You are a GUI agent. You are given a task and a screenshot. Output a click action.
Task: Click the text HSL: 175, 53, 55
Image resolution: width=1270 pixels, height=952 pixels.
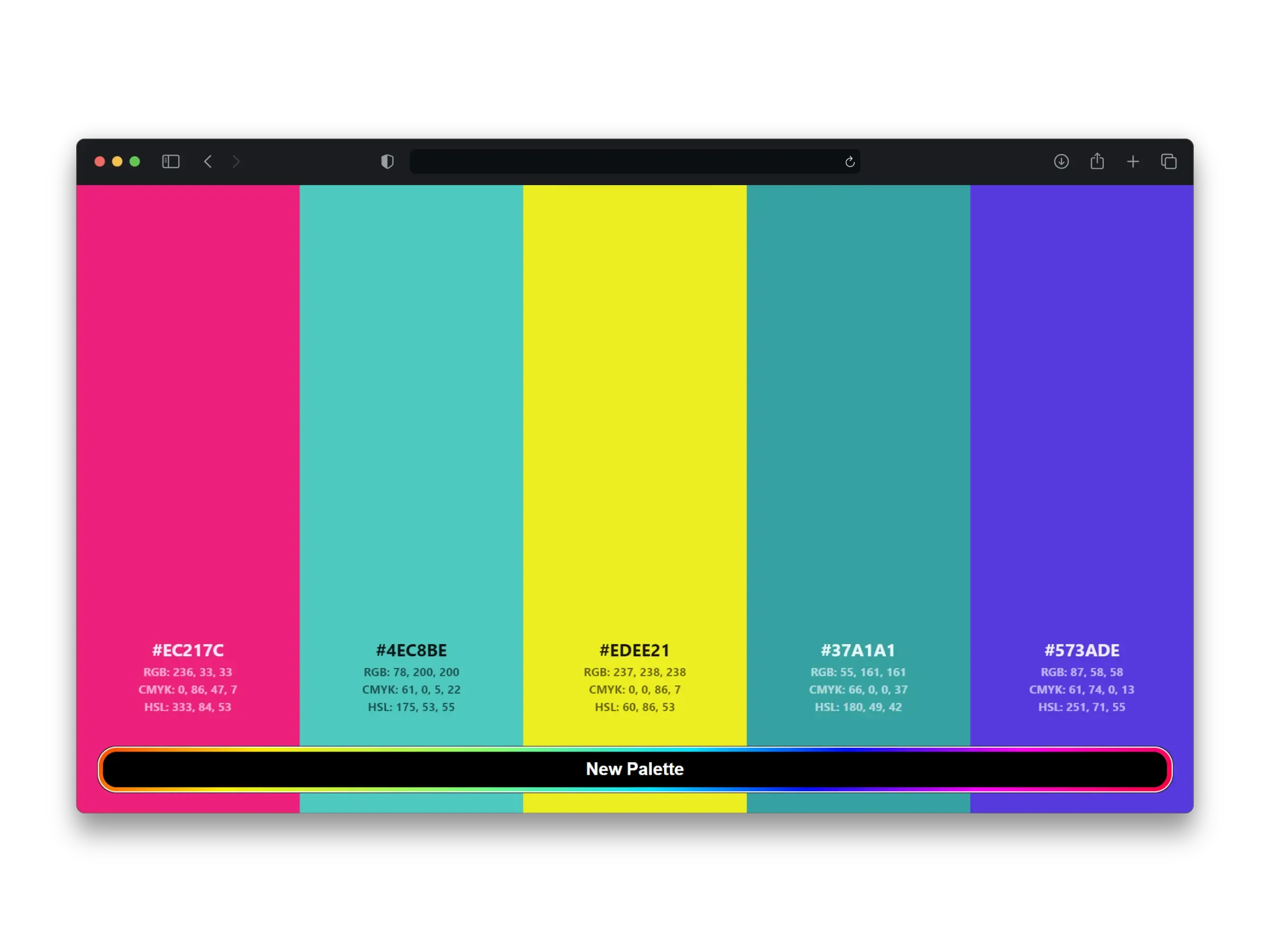[x=411, y=707]
